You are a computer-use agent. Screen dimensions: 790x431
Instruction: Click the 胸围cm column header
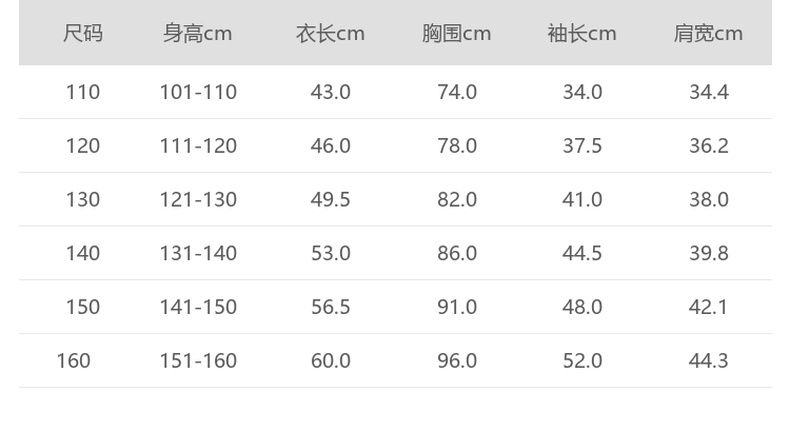[x=456, y=33]
